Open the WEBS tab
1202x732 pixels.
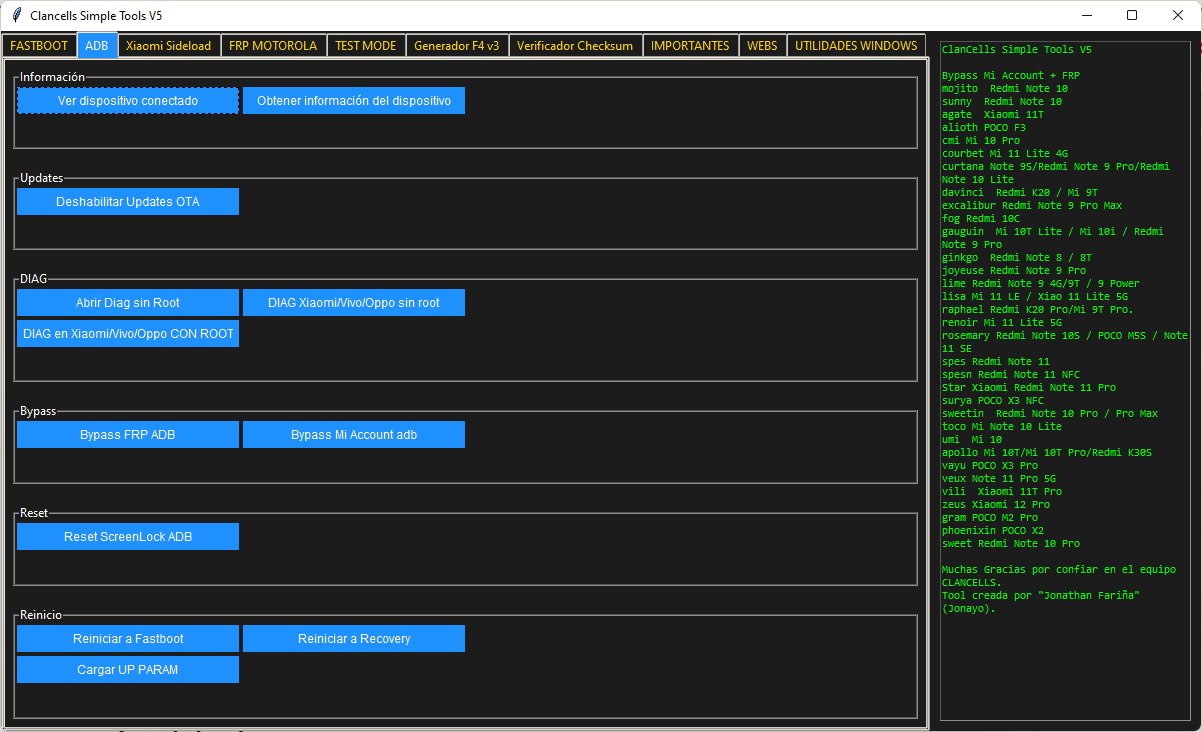(x=762, y=45)
